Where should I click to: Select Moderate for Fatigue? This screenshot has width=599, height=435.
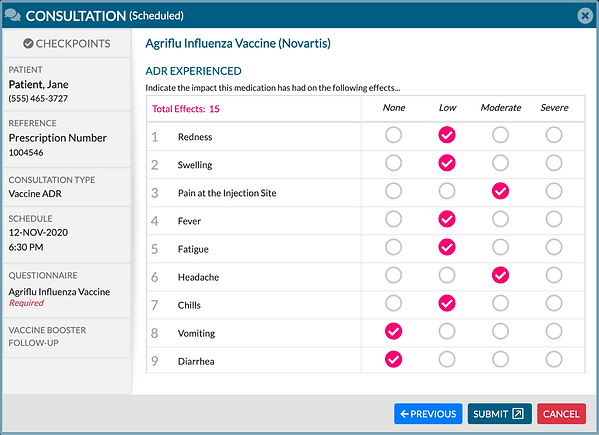500,247
